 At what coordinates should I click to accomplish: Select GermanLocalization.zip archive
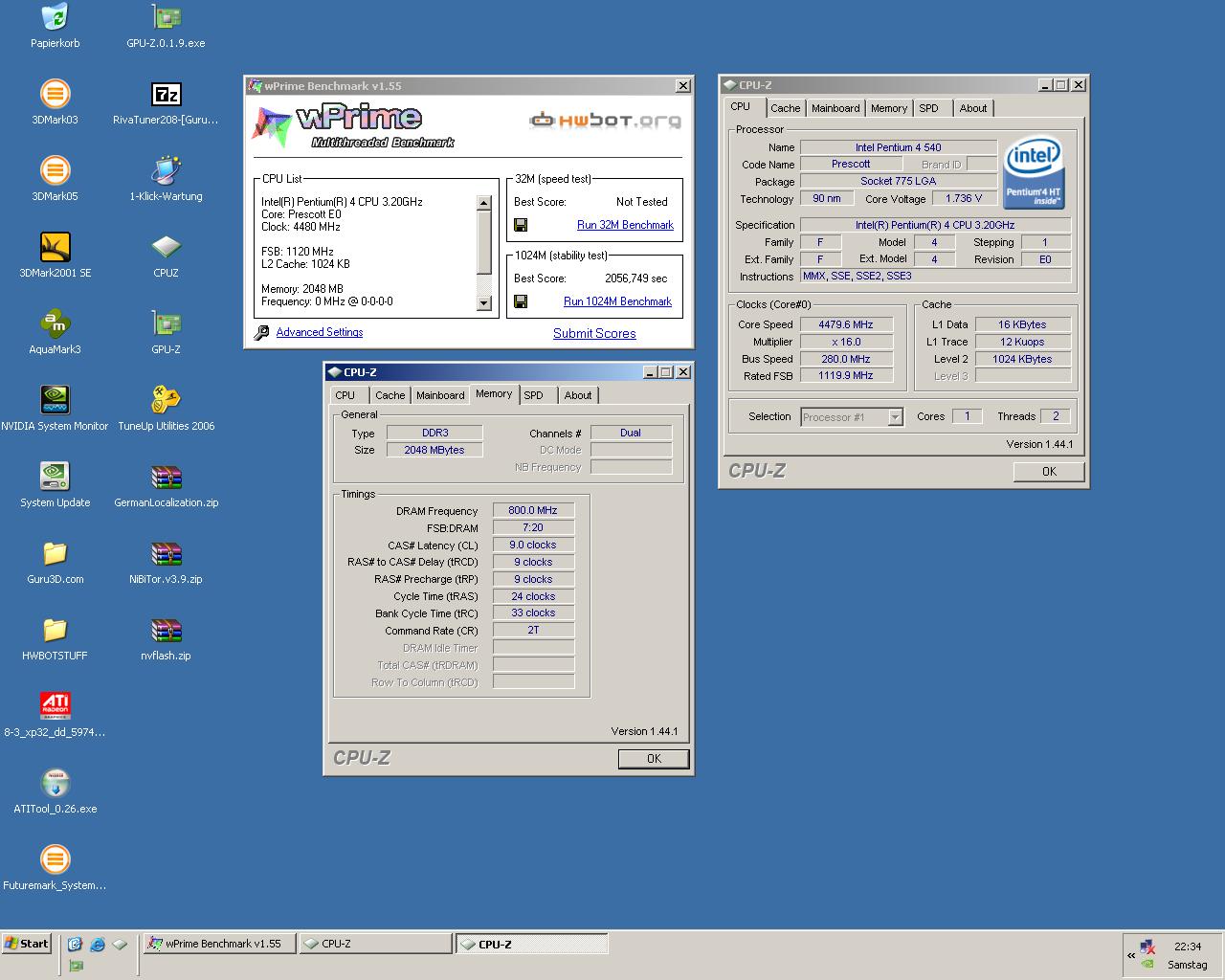coord(166,477)
